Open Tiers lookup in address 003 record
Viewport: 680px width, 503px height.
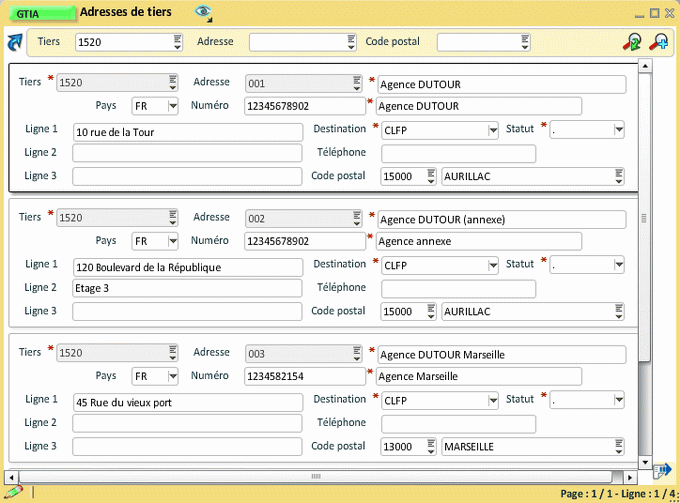pos(173,353)
